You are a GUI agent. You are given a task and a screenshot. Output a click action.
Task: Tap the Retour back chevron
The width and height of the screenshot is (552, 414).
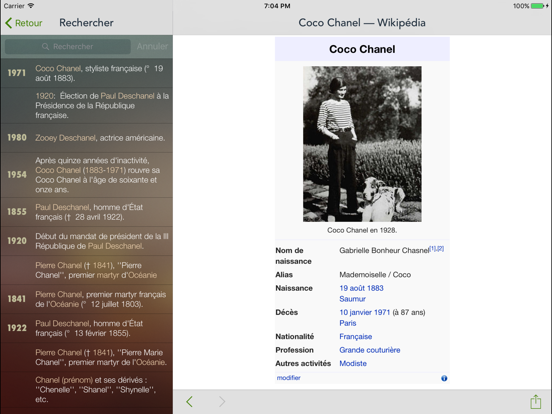(9, 23)
